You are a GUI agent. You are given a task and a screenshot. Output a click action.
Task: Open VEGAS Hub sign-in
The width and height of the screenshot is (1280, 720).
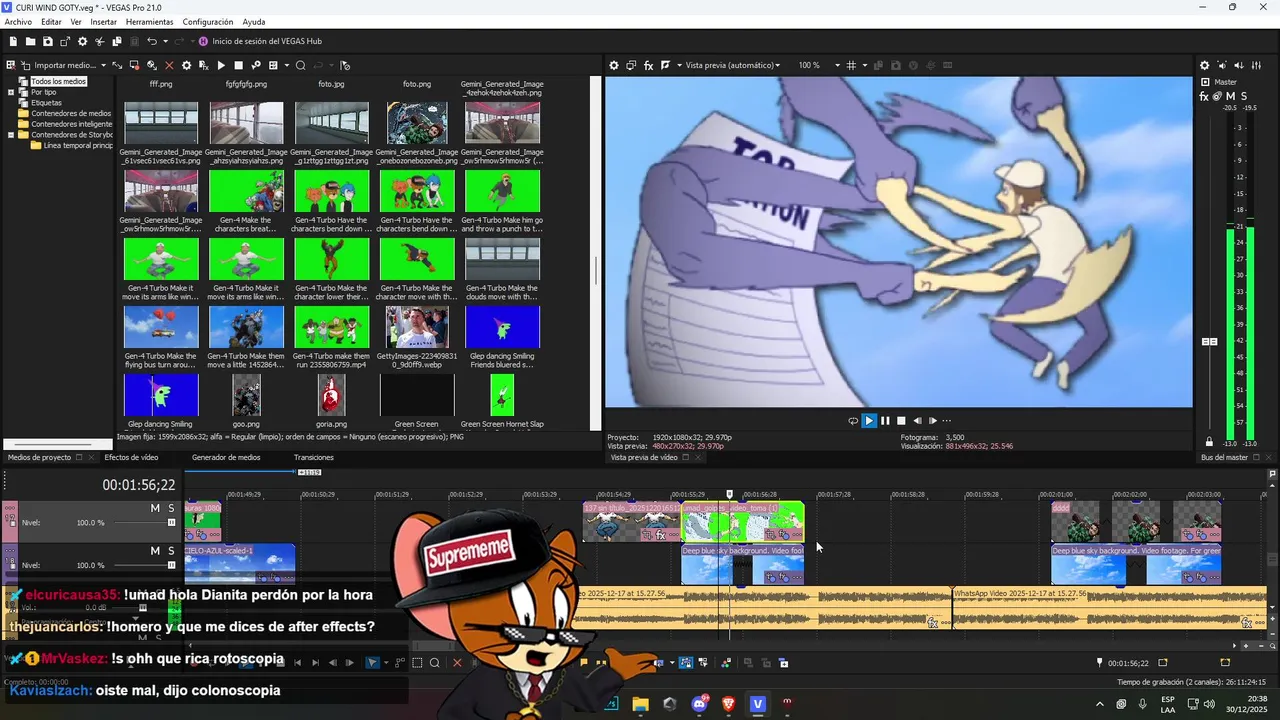[260, 41]
